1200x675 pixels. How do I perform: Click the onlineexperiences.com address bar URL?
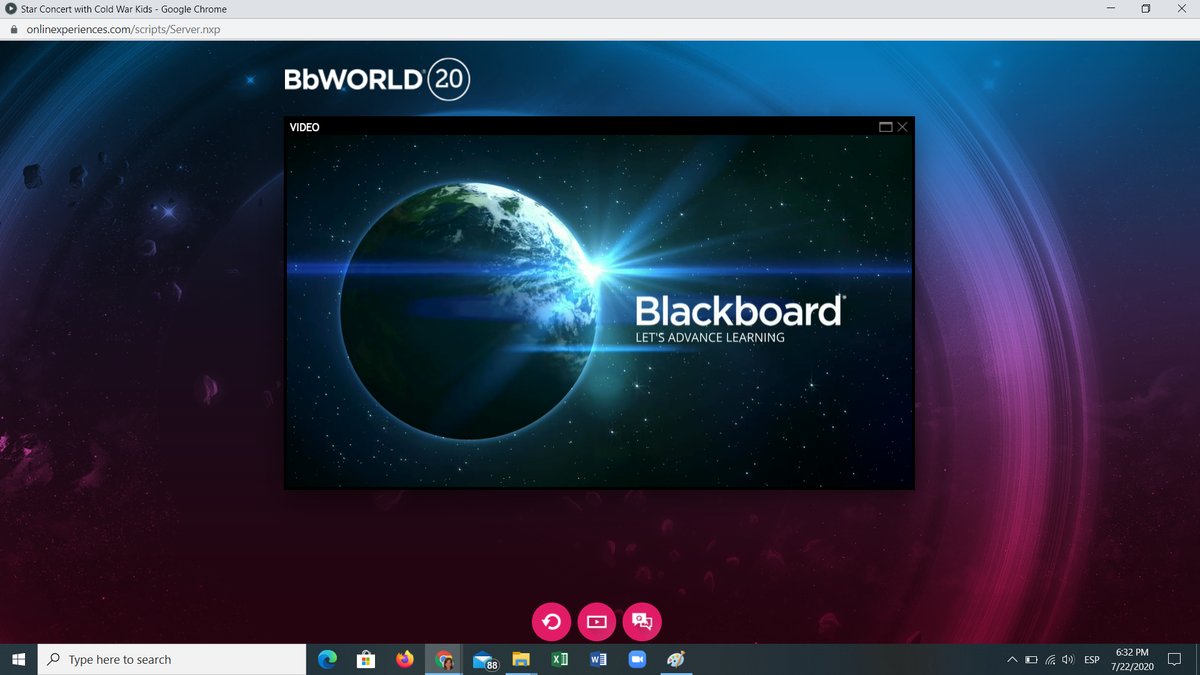click(123, 29)
